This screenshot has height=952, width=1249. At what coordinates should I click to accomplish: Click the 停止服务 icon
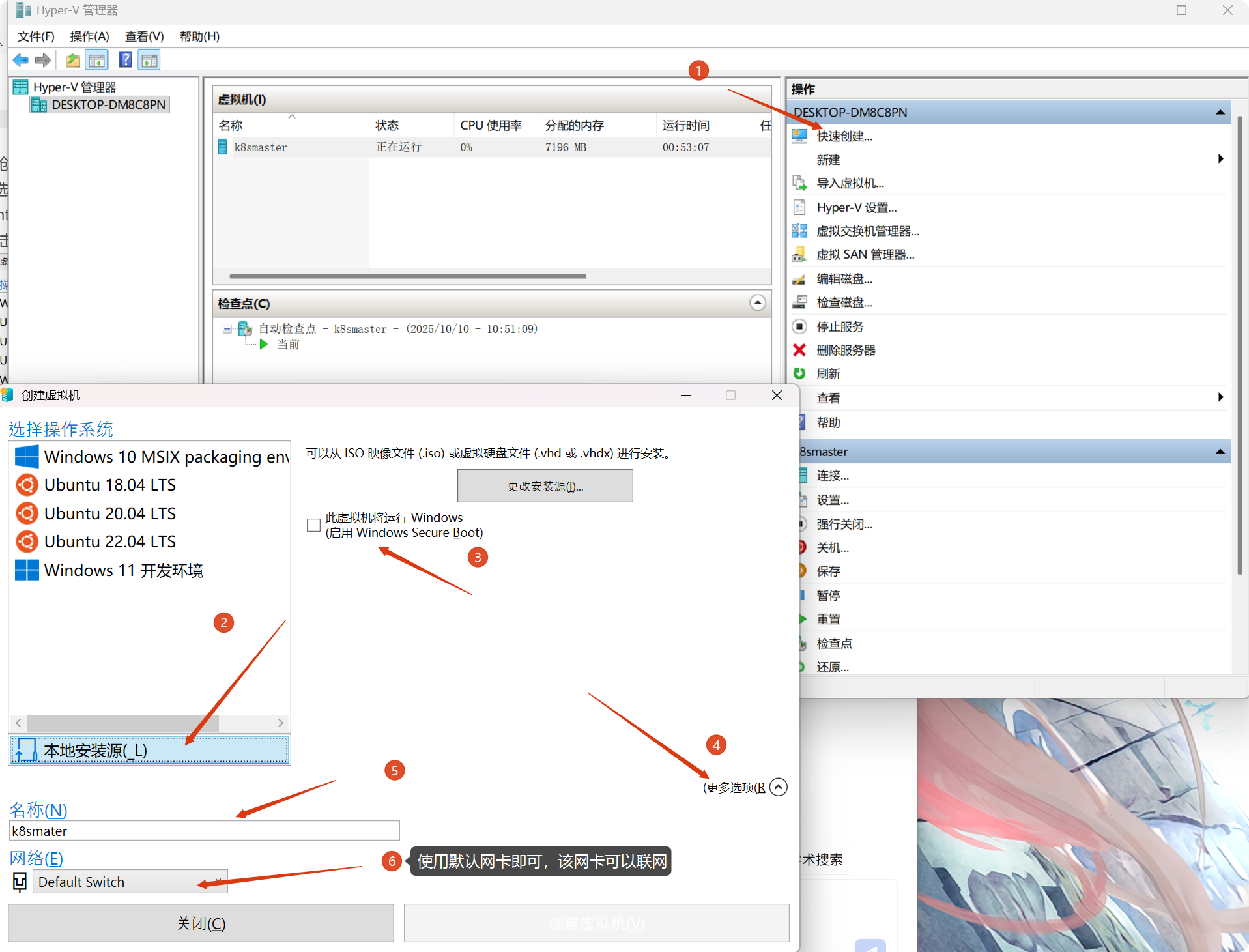coord(799,326)
